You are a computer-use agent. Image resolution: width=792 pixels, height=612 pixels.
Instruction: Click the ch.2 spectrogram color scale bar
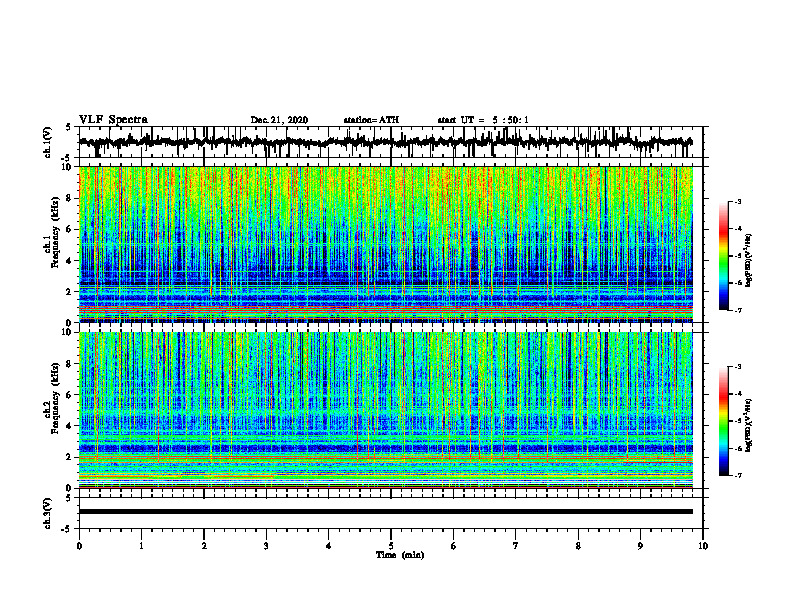tap(724, 421)
